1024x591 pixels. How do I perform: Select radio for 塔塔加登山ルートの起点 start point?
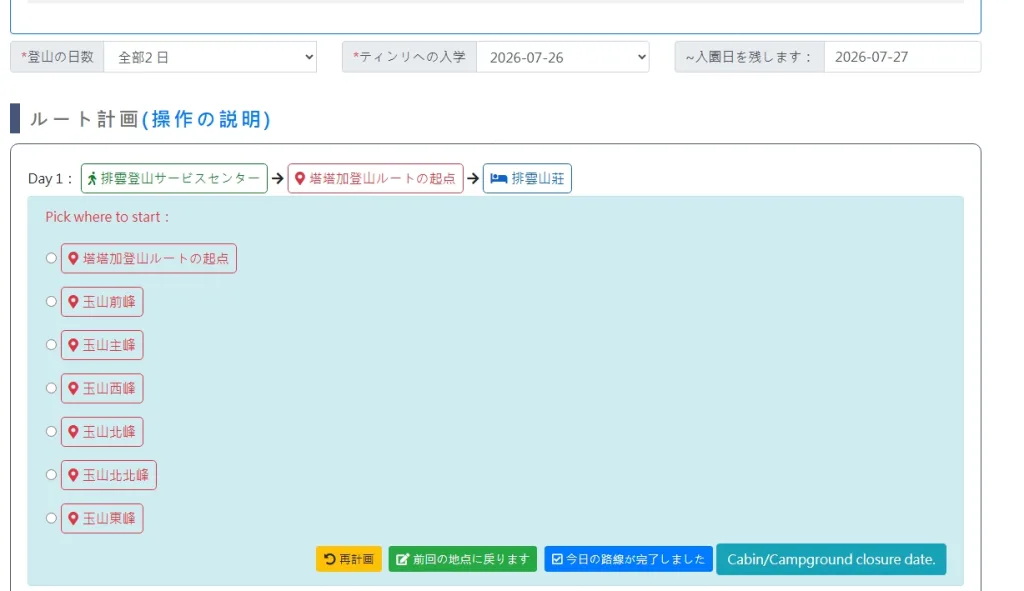point(51,258)
